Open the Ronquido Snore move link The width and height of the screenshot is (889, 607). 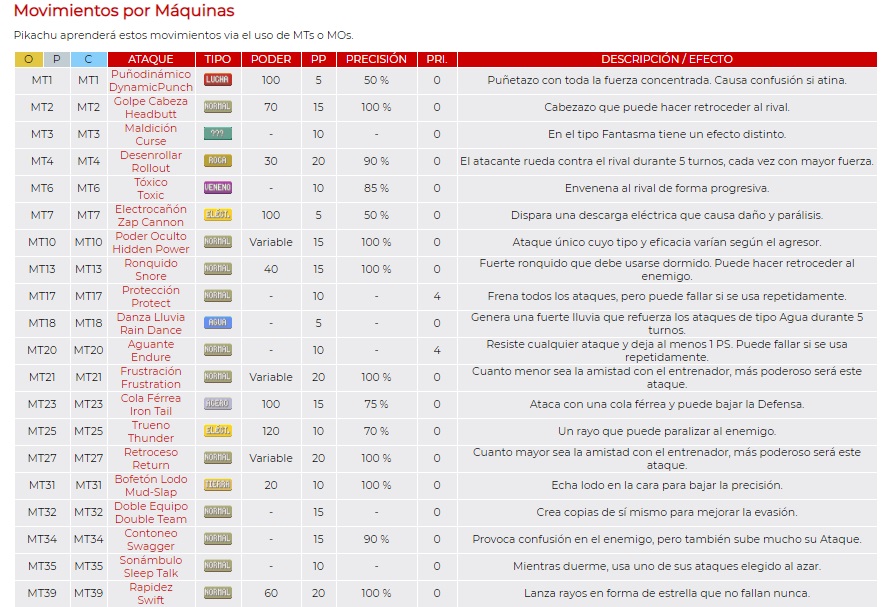pos(151,269)
